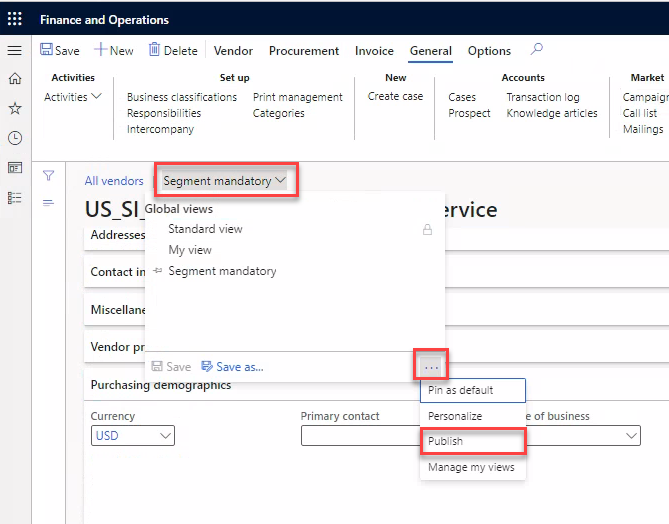
Task: Select Standard view from Global views
Action: pyautogui.click(x=205, y=229)
